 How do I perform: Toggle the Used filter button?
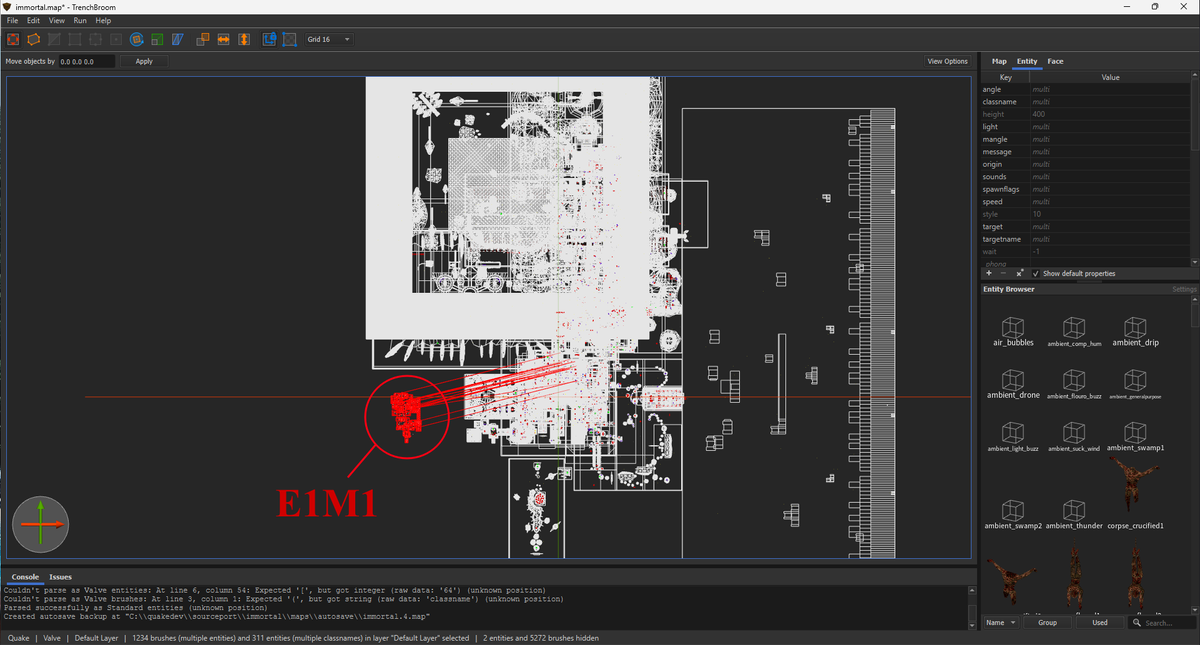(x=1100, y=622)
